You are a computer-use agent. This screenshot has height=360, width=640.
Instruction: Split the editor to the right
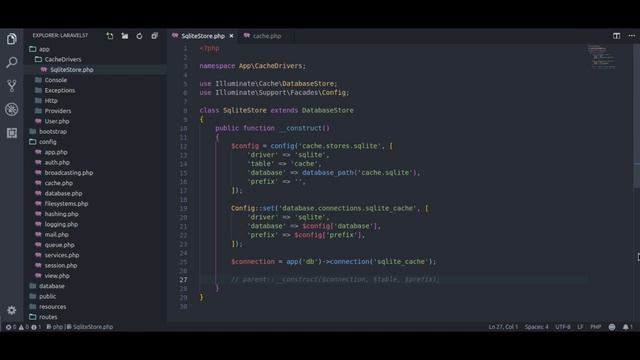[x=616, y=36]
